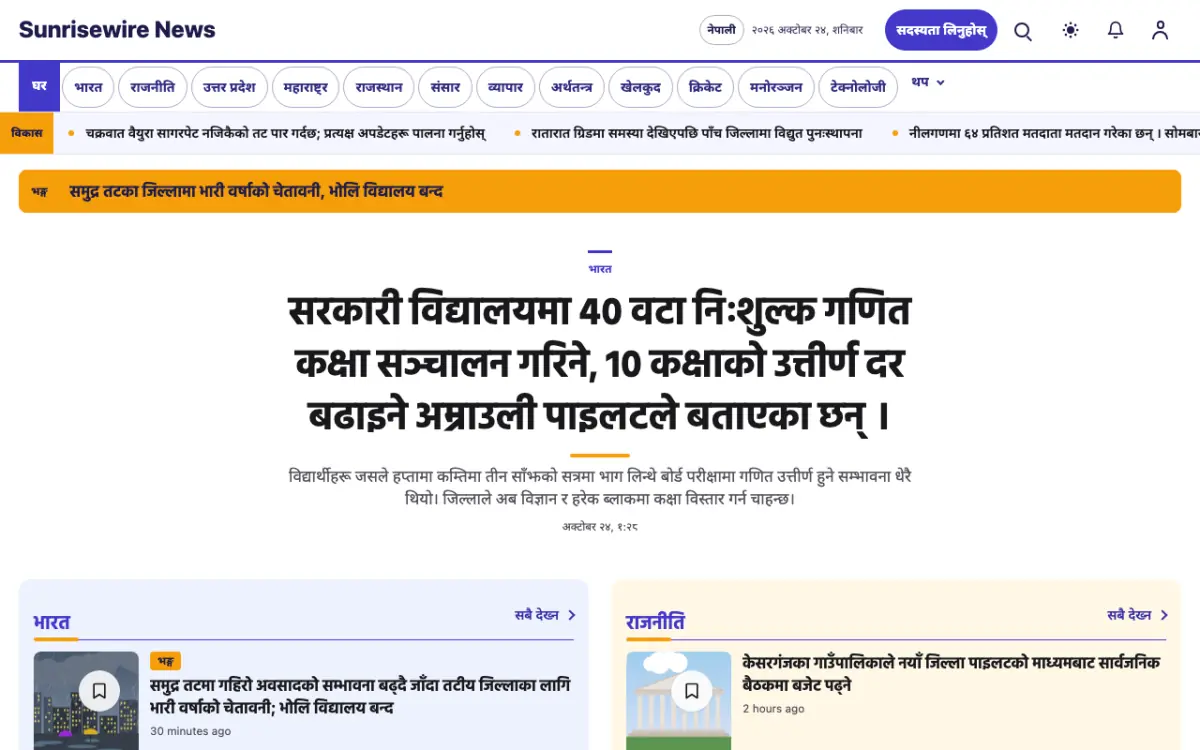
Task: Open the क्रिकेट navigation tab
Action: (x=706, y=87)
